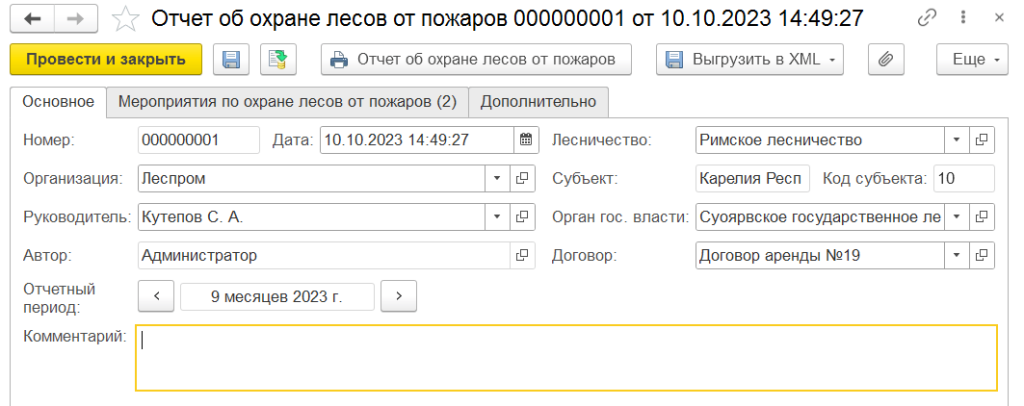Expand the Орган гос. власти dropdown
Image resolution: width=1024 pixels, height=406 pixels.
[957, 217]
